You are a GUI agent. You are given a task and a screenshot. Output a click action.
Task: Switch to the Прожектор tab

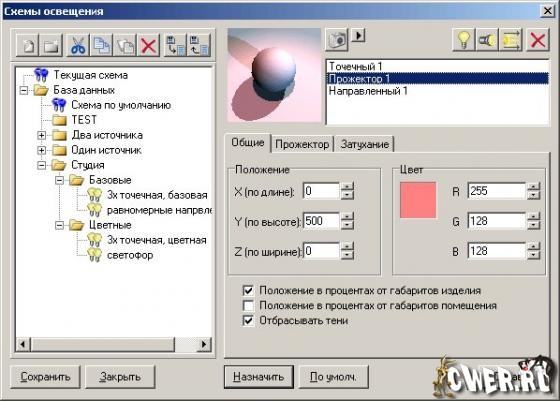(302, 144)
